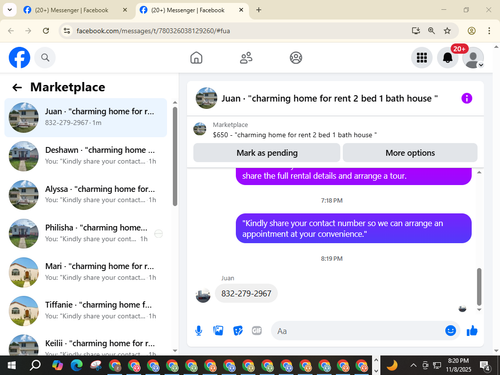This screenshot has width=500, height=375.
Task: Click Mark as pending button
Action: pos(267,153)
